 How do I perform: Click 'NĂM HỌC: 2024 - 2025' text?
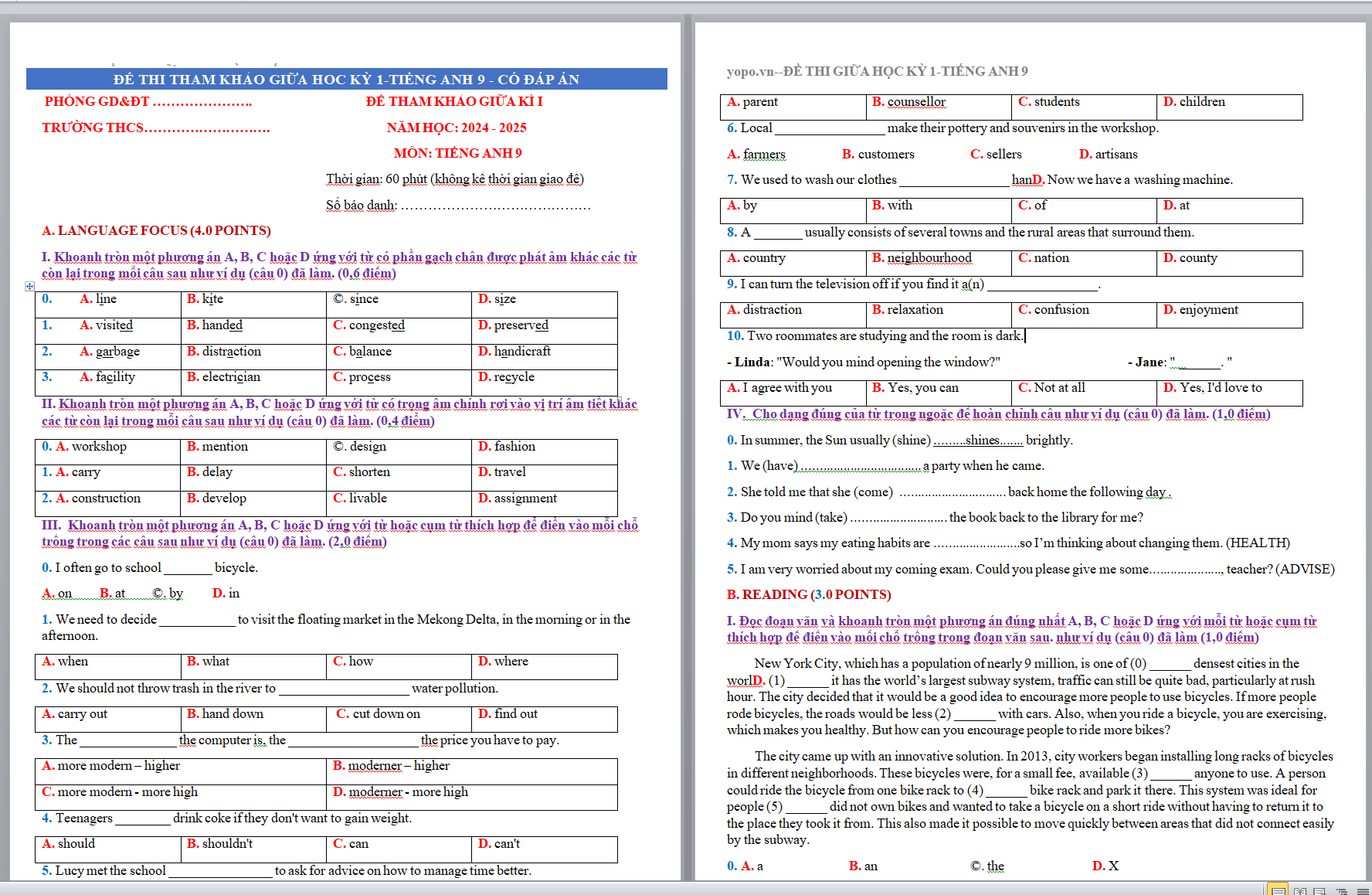click(x=457, y=128)
